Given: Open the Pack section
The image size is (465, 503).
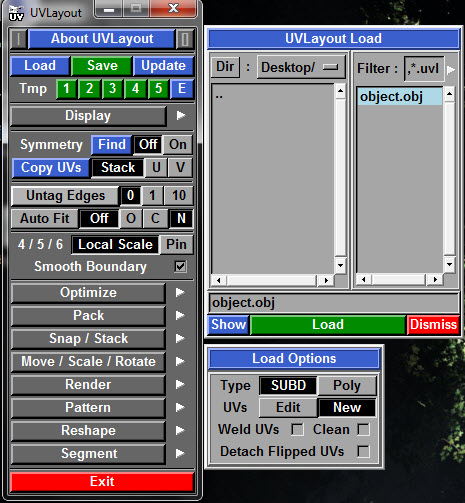Looking at the screenshot, I should (88, 316).
